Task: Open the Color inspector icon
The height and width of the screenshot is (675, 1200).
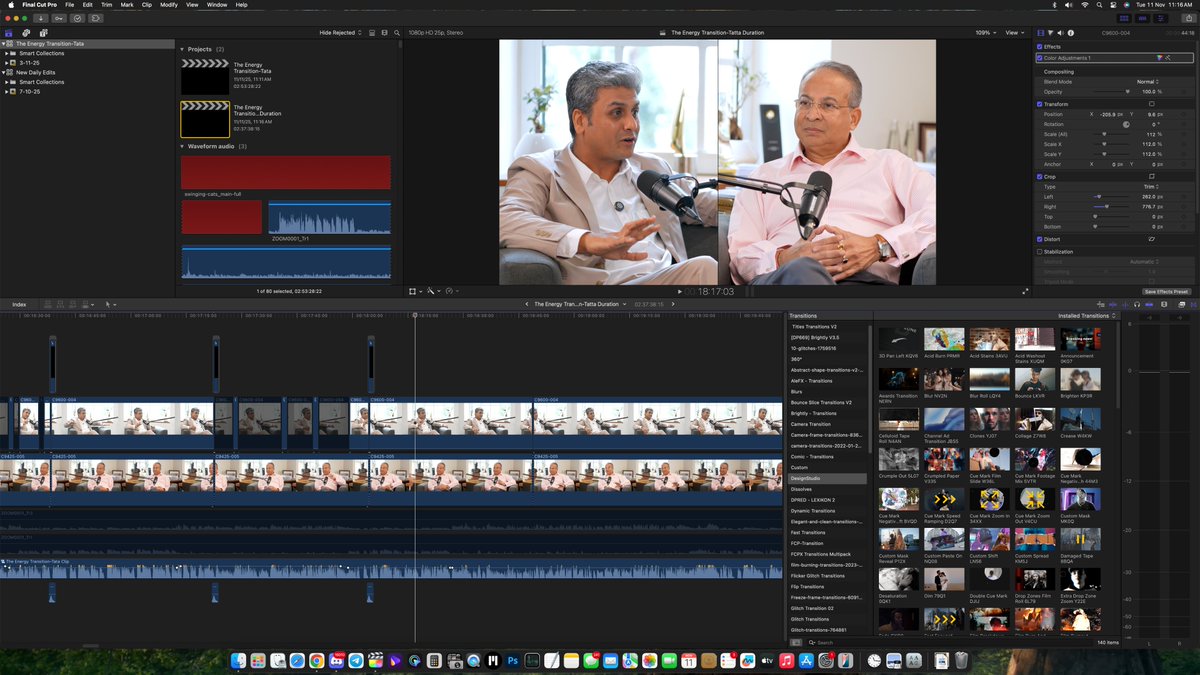Action: 1051,33
